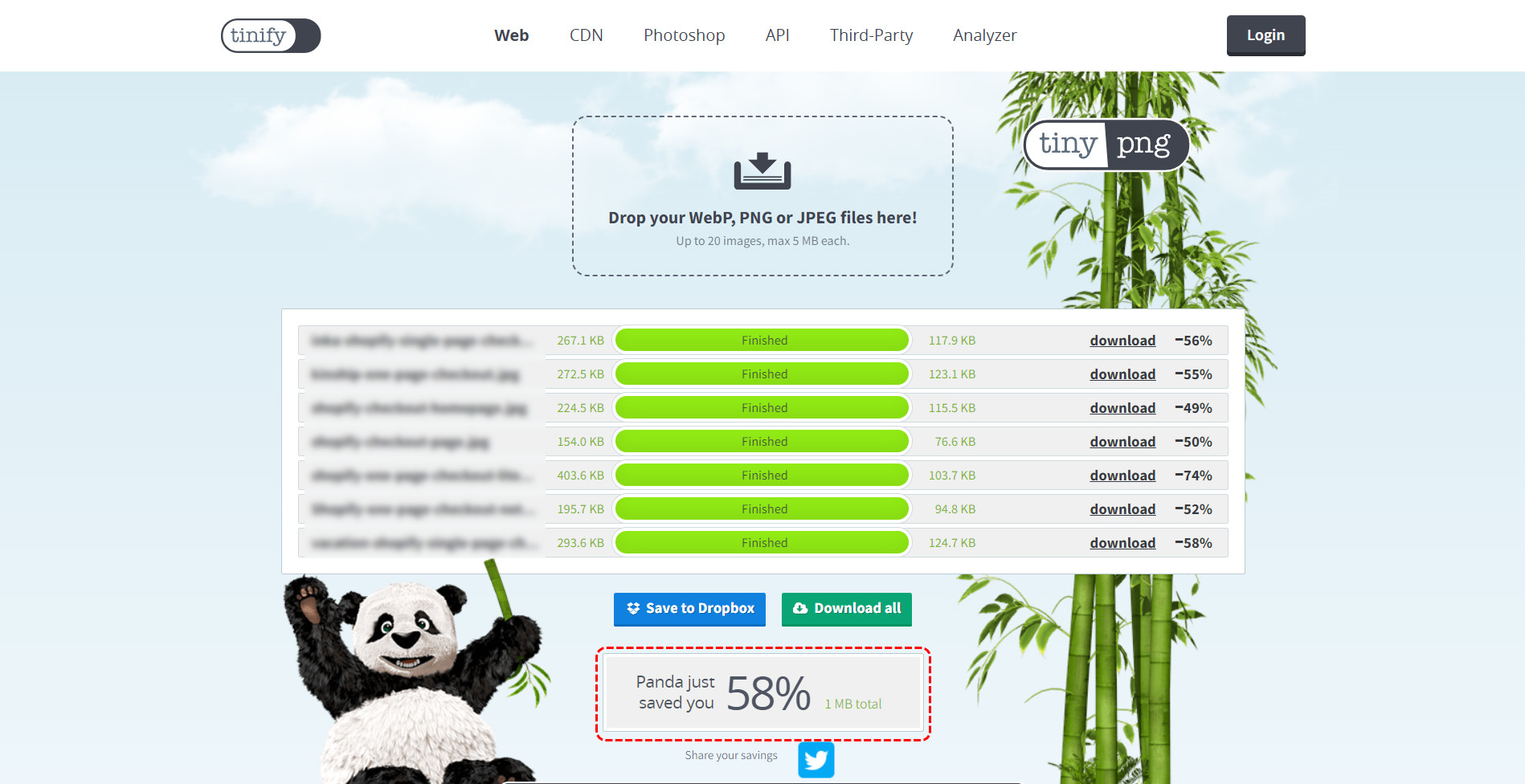Click the Finished bar of the 403.6 KB file
Image resolution: width=1525 pixels, height=784 pixels.
click(762, 476)
